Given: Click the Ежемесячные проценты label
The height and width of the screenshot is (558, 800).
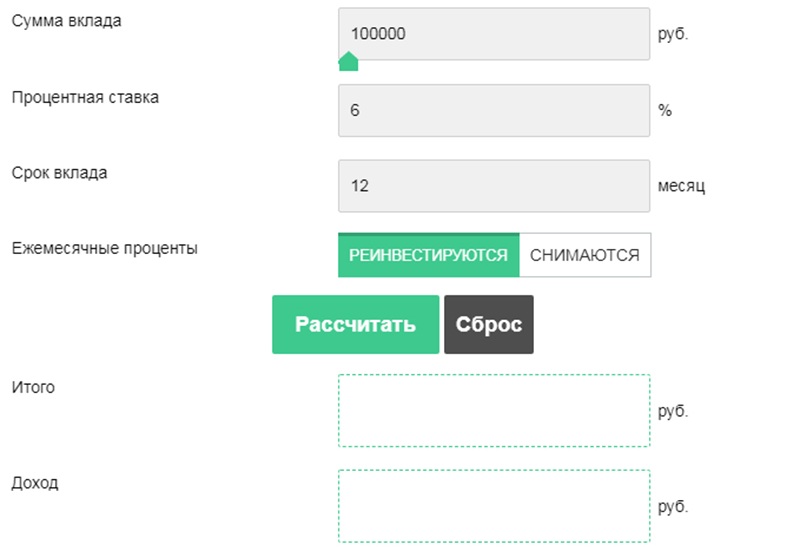Looking at the screenshot, I should [x=104, y=248].
